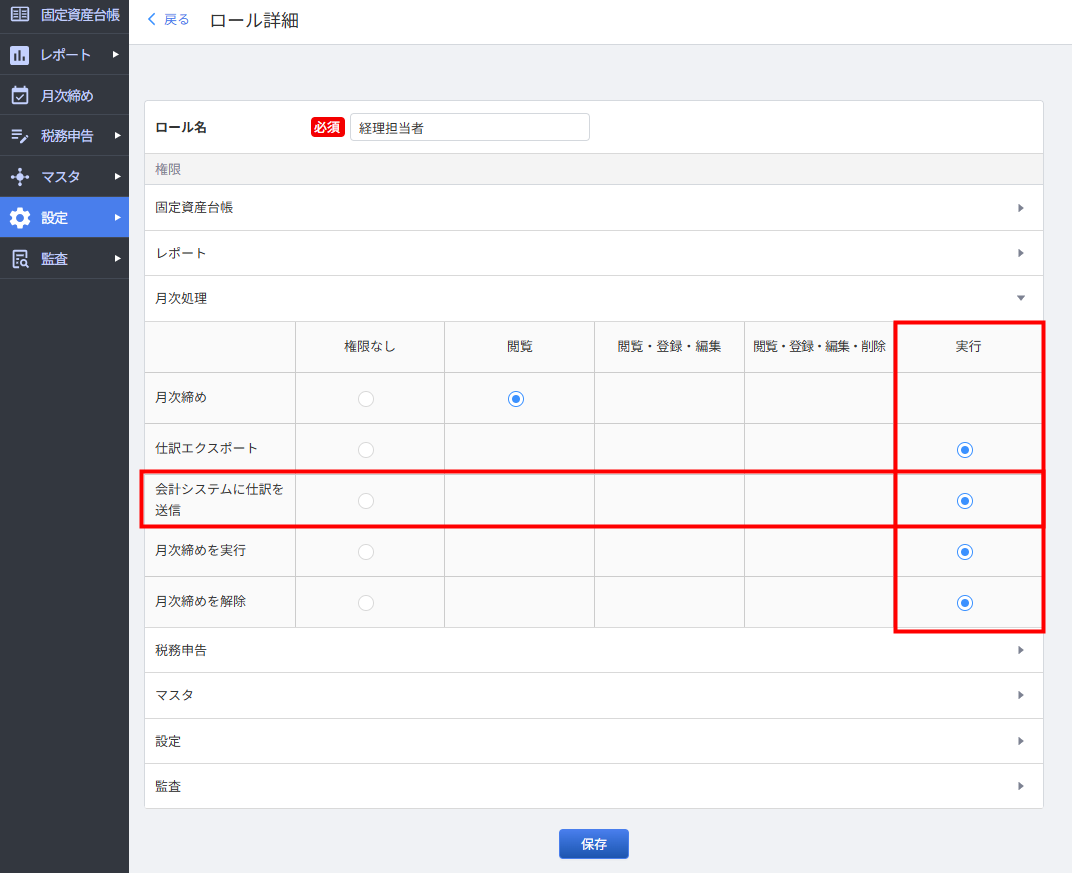Click the back chevron icon beside 戻る

[x=152, y=20]
